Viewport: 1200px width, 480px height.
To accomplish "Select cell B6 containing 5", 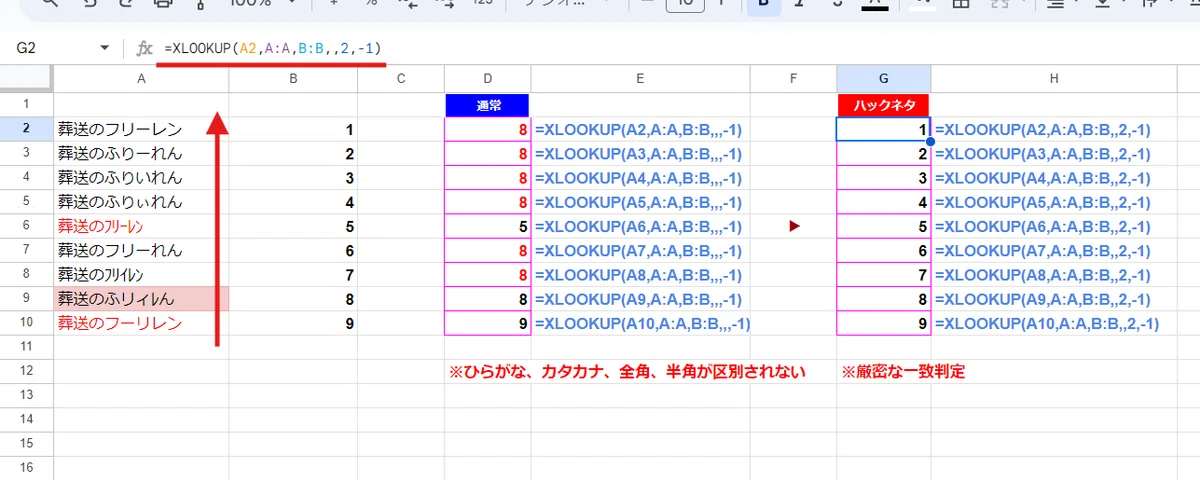I will [293, 226].
